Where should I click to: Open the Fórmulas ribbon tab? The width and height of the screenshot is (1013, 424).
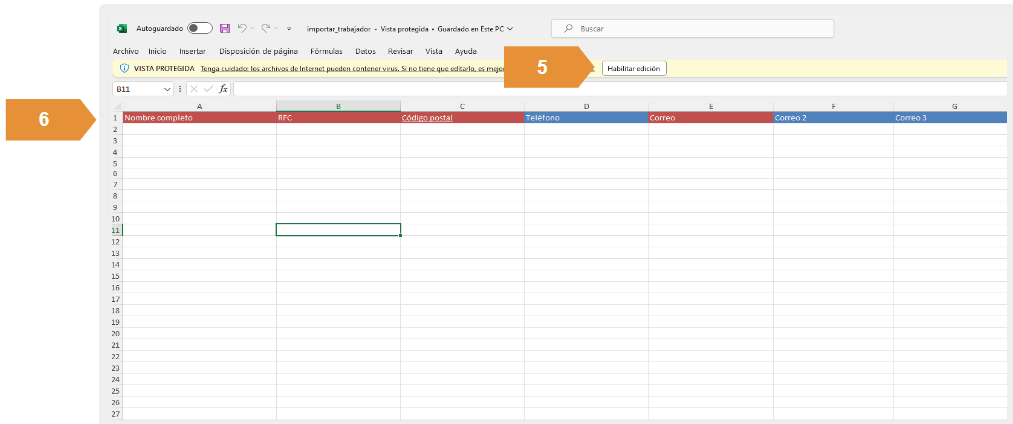(326, 50)
